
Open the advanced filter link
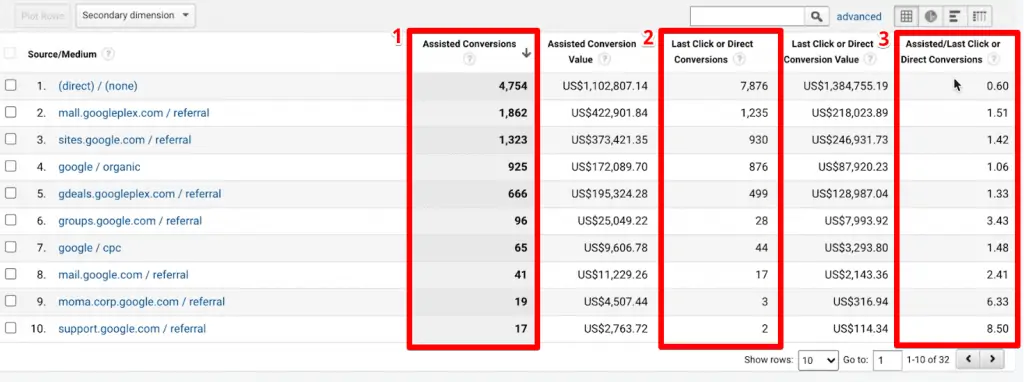pos(859,16)
